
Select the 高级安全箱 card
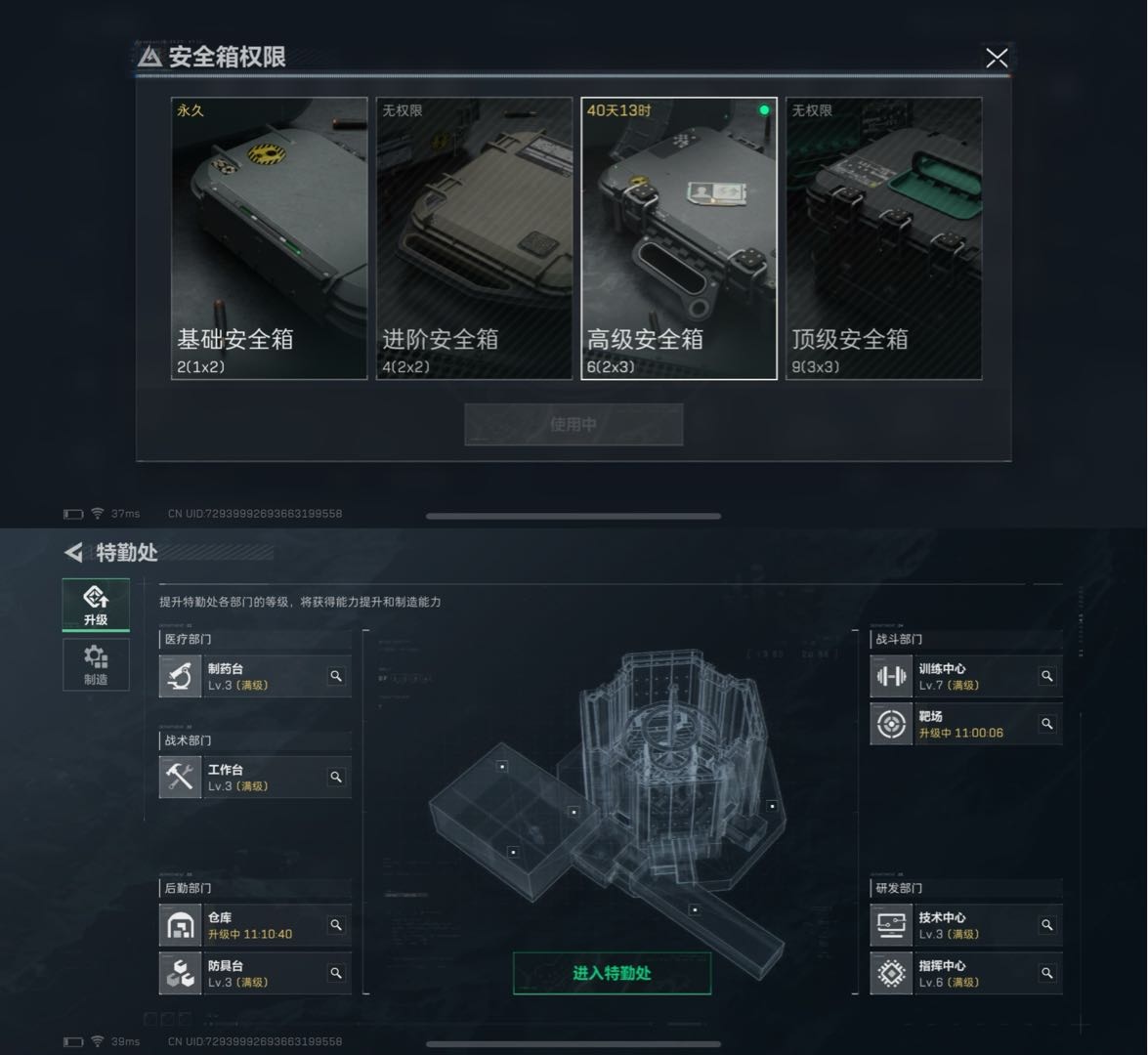click(679, 238)
